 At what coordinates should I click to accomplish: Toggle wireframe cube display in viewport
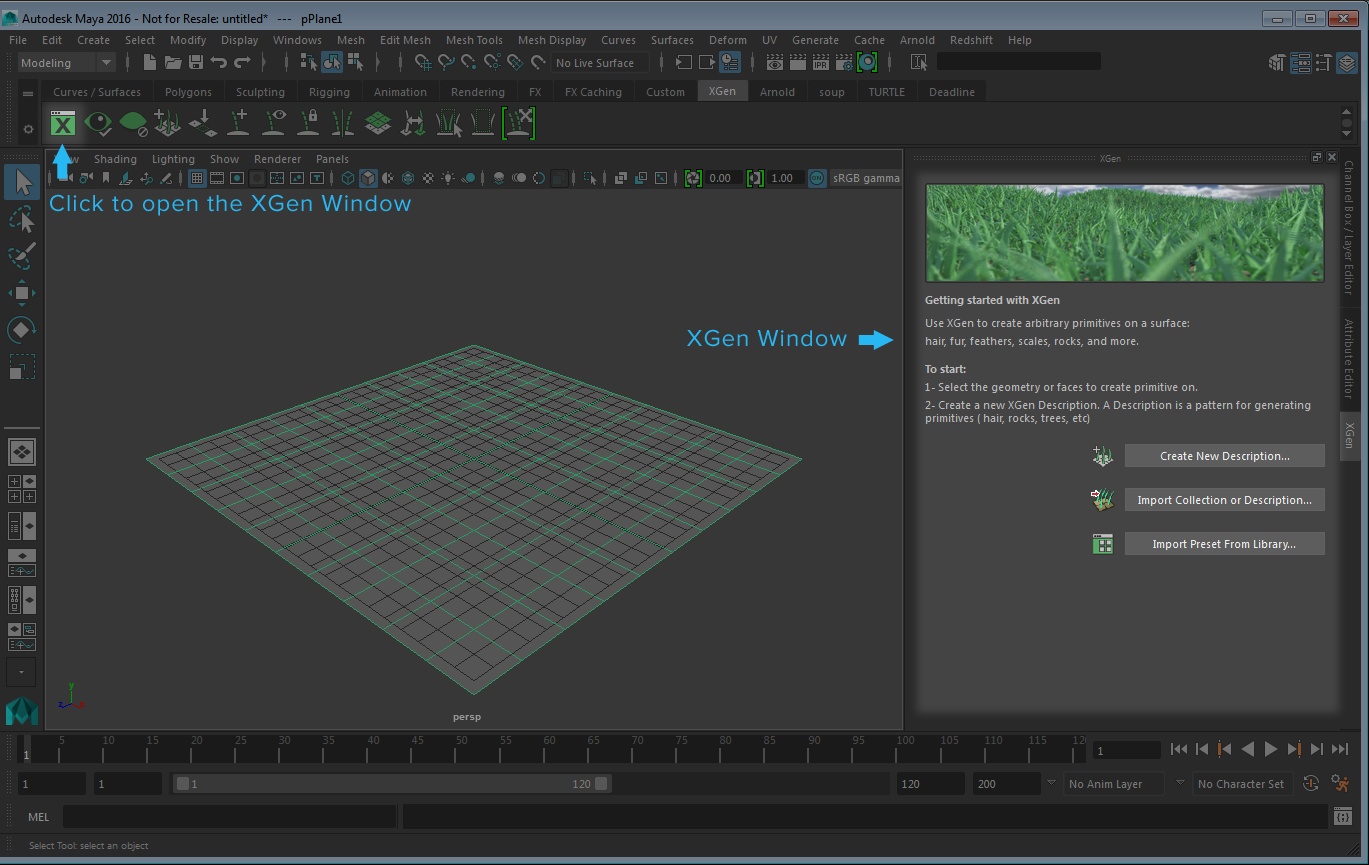pos(348,178)
